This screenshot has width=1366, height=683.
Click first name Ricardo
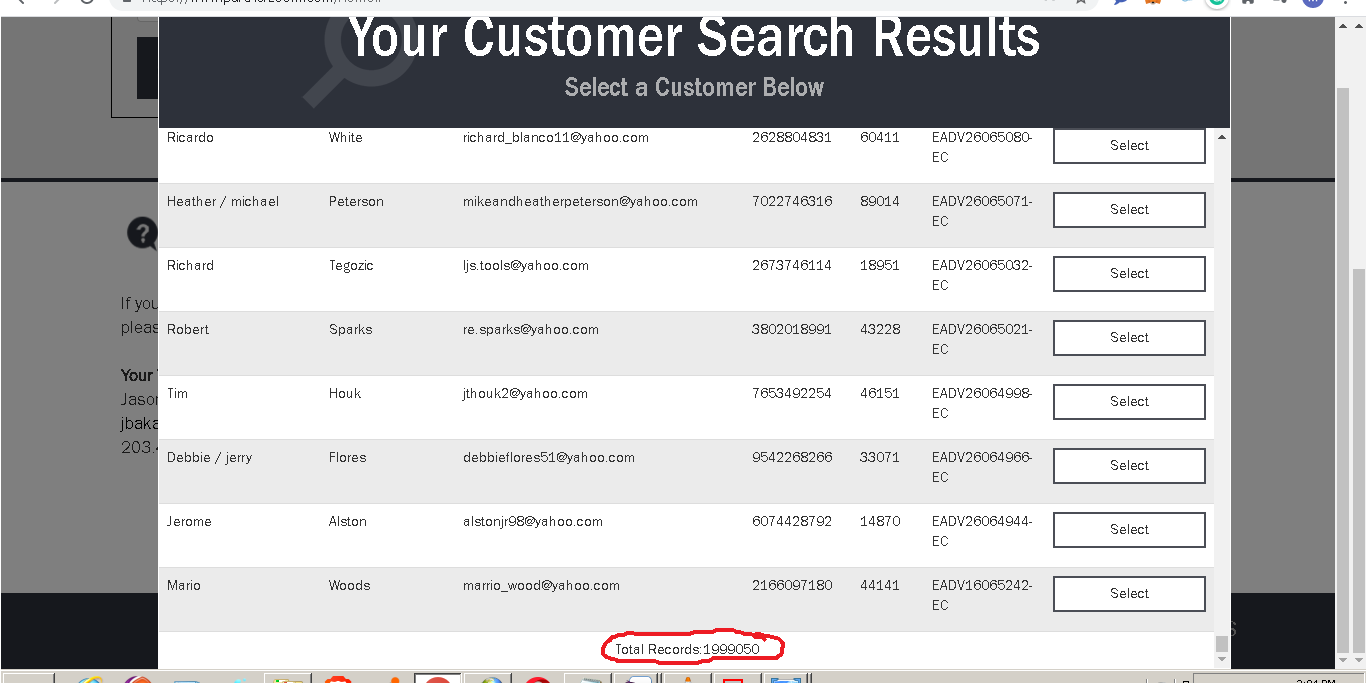tap(190, 138)
